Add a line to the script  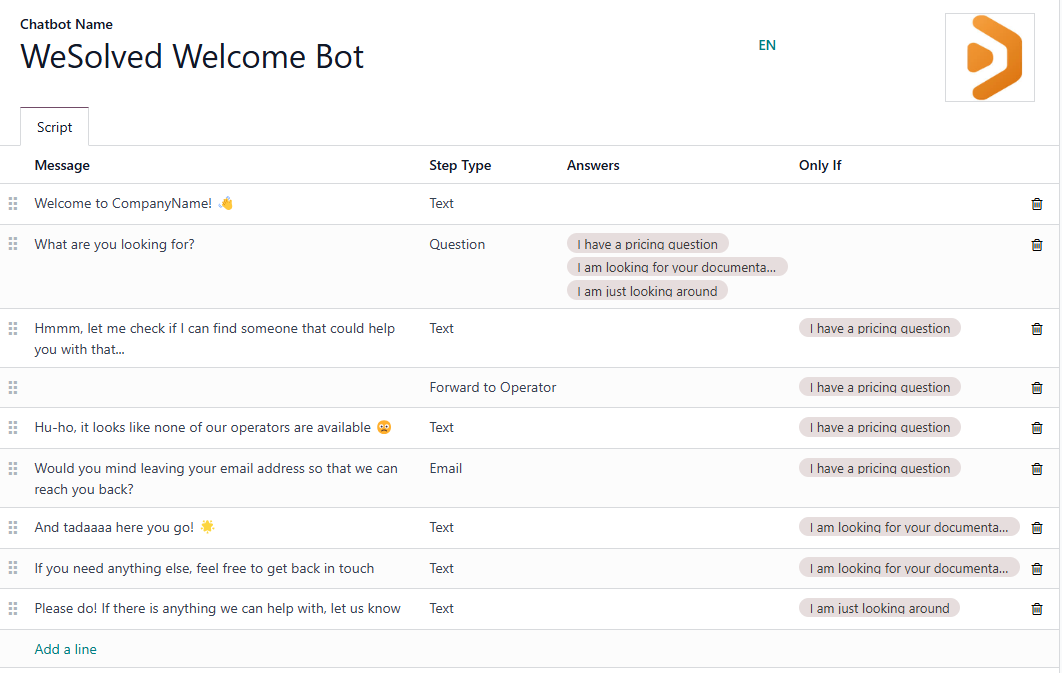click(65, 649)
